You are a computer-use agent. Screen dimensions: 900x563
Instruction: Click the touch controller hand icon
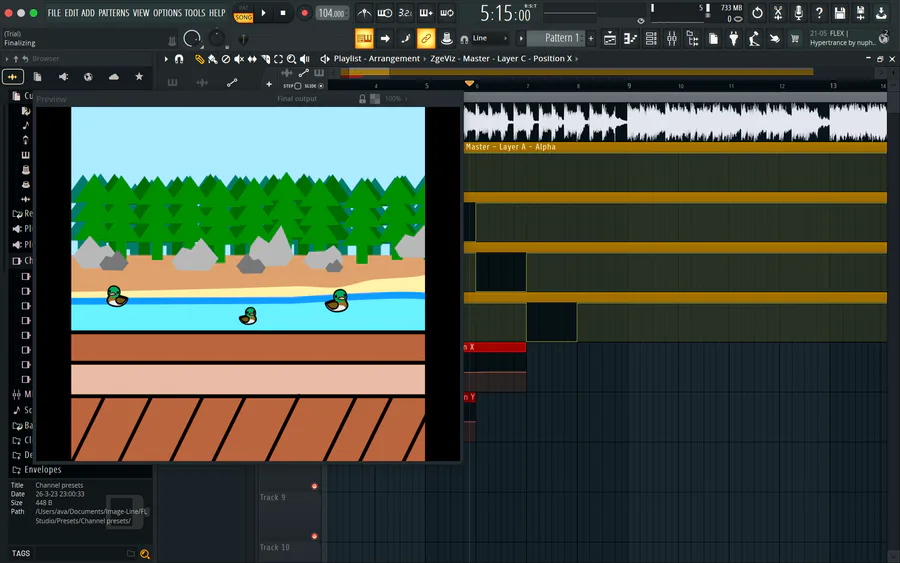775,38
